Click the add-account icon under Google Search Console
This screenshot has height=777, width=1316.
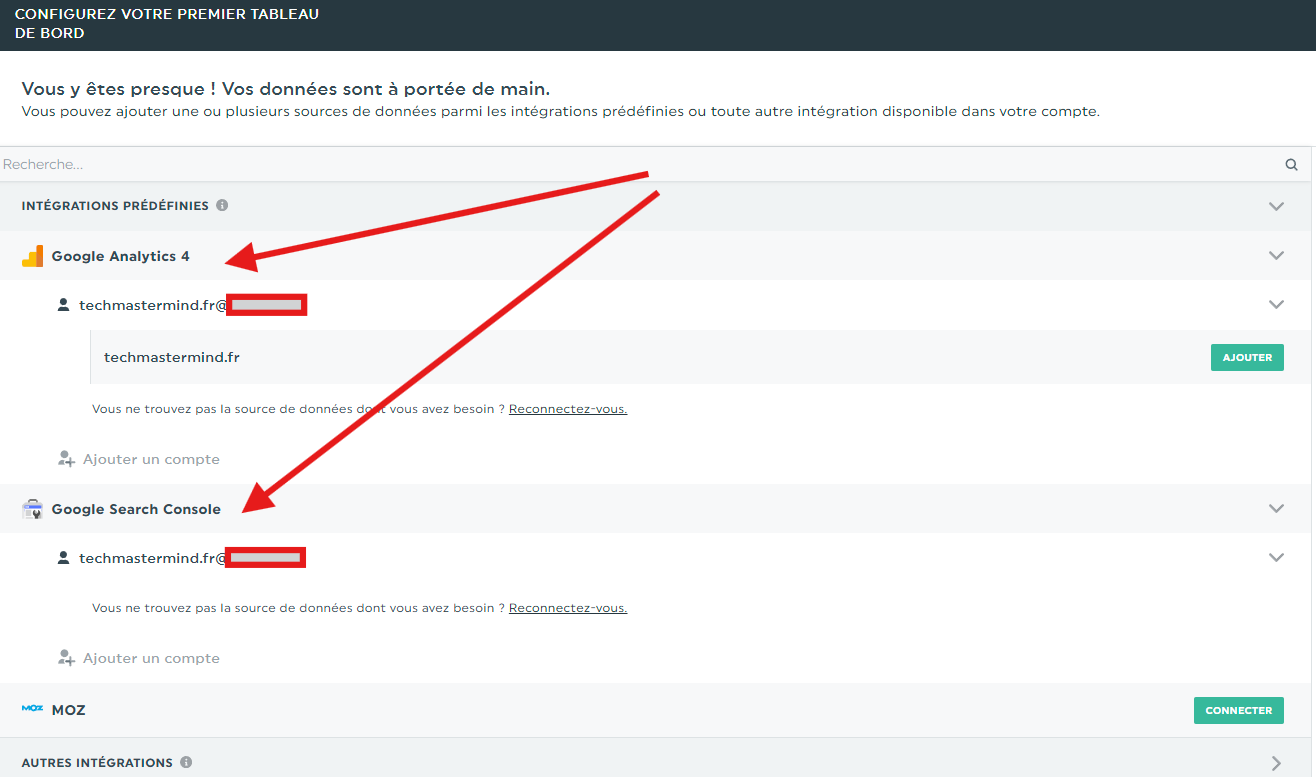65,657
